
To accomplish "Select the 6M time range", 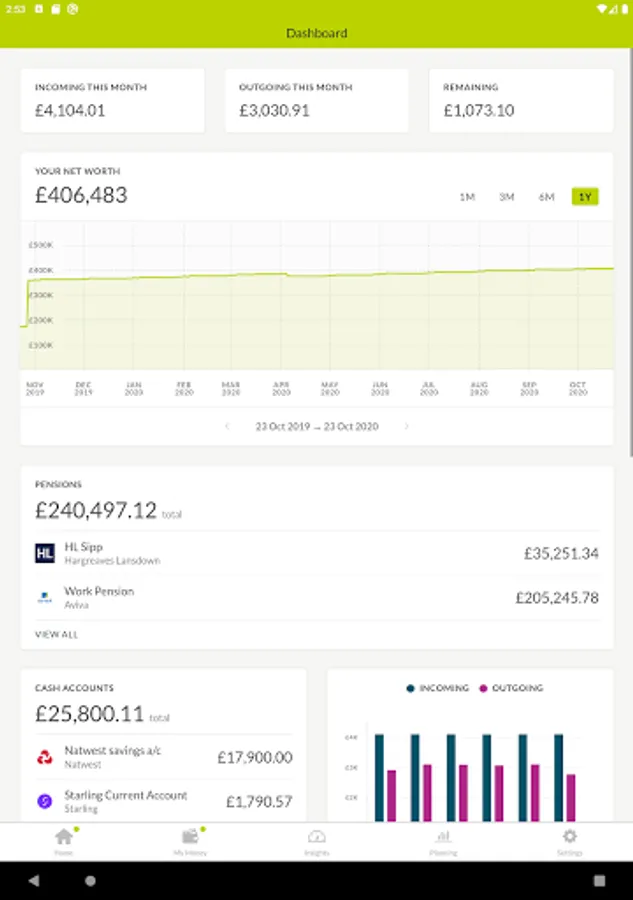I will 546,197.
